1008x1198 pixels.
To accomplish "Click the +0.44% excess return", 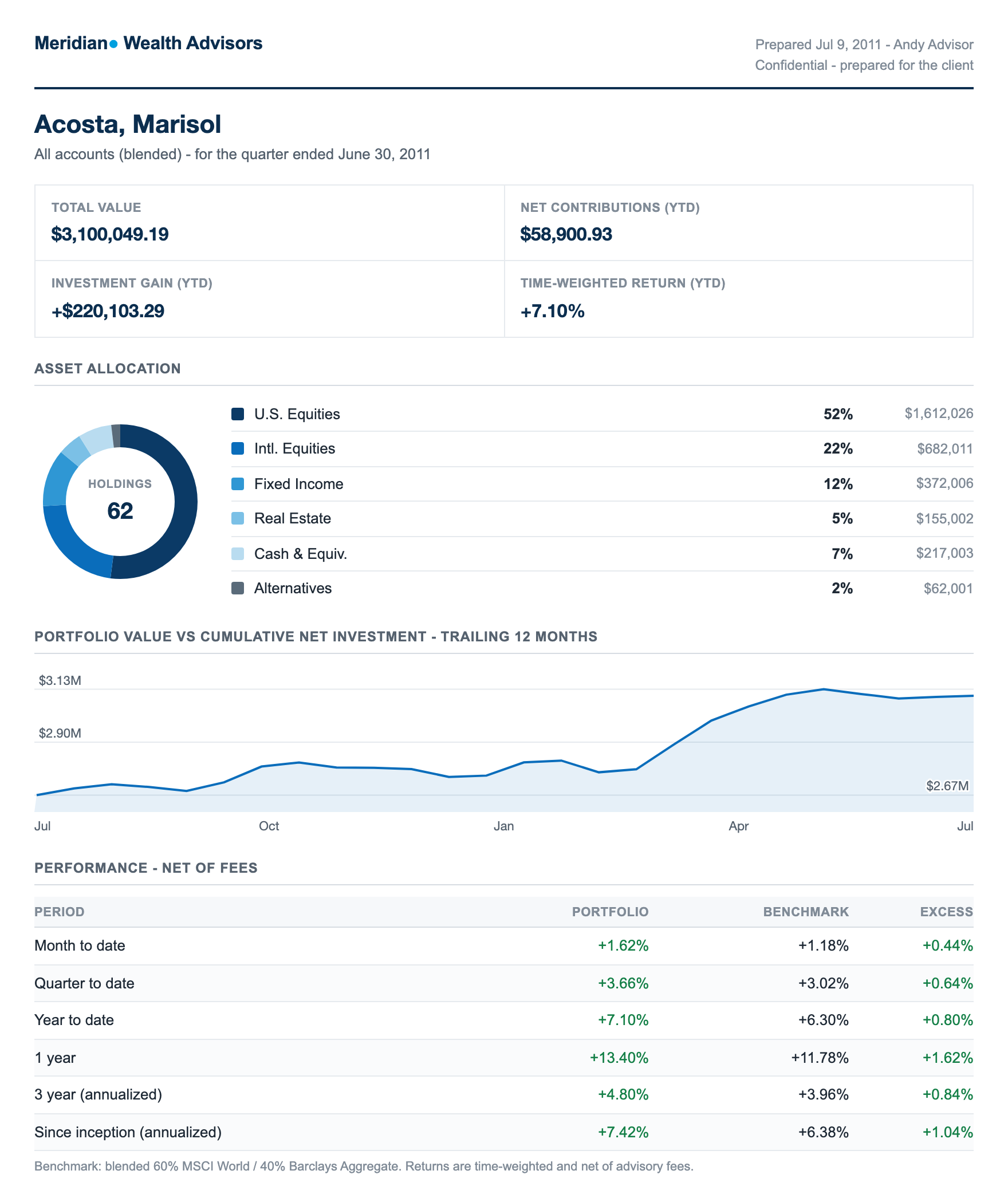I will [x=948, y=945].
